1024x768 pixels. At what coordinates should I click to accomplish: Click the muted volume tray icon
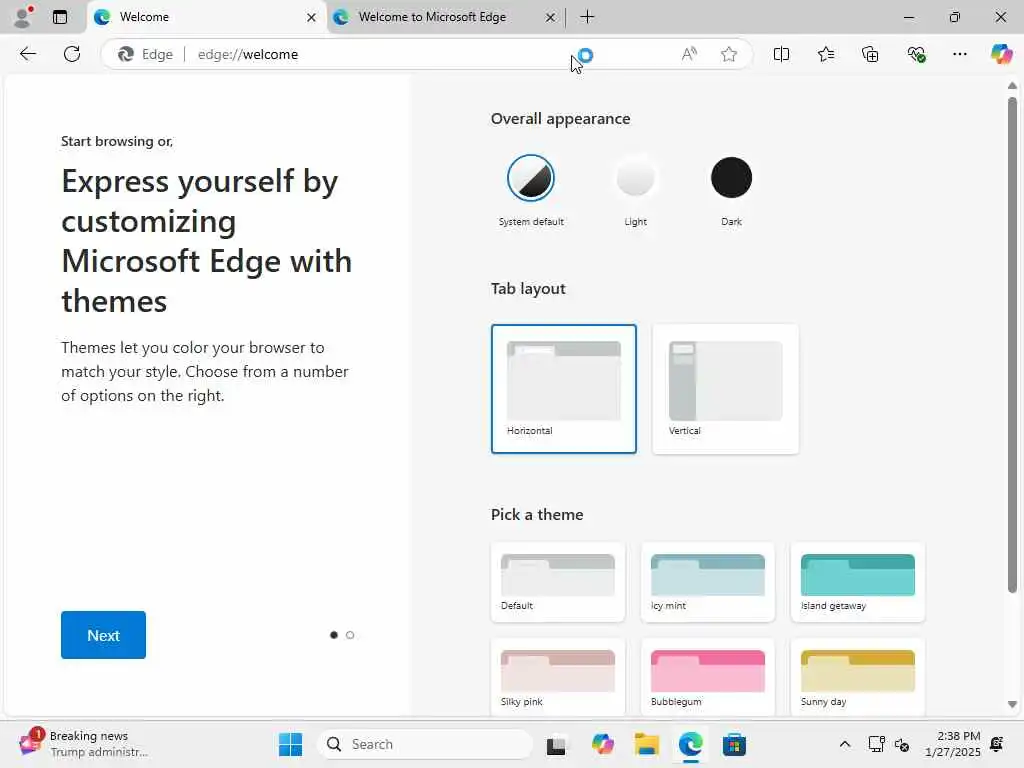point(902,744)
